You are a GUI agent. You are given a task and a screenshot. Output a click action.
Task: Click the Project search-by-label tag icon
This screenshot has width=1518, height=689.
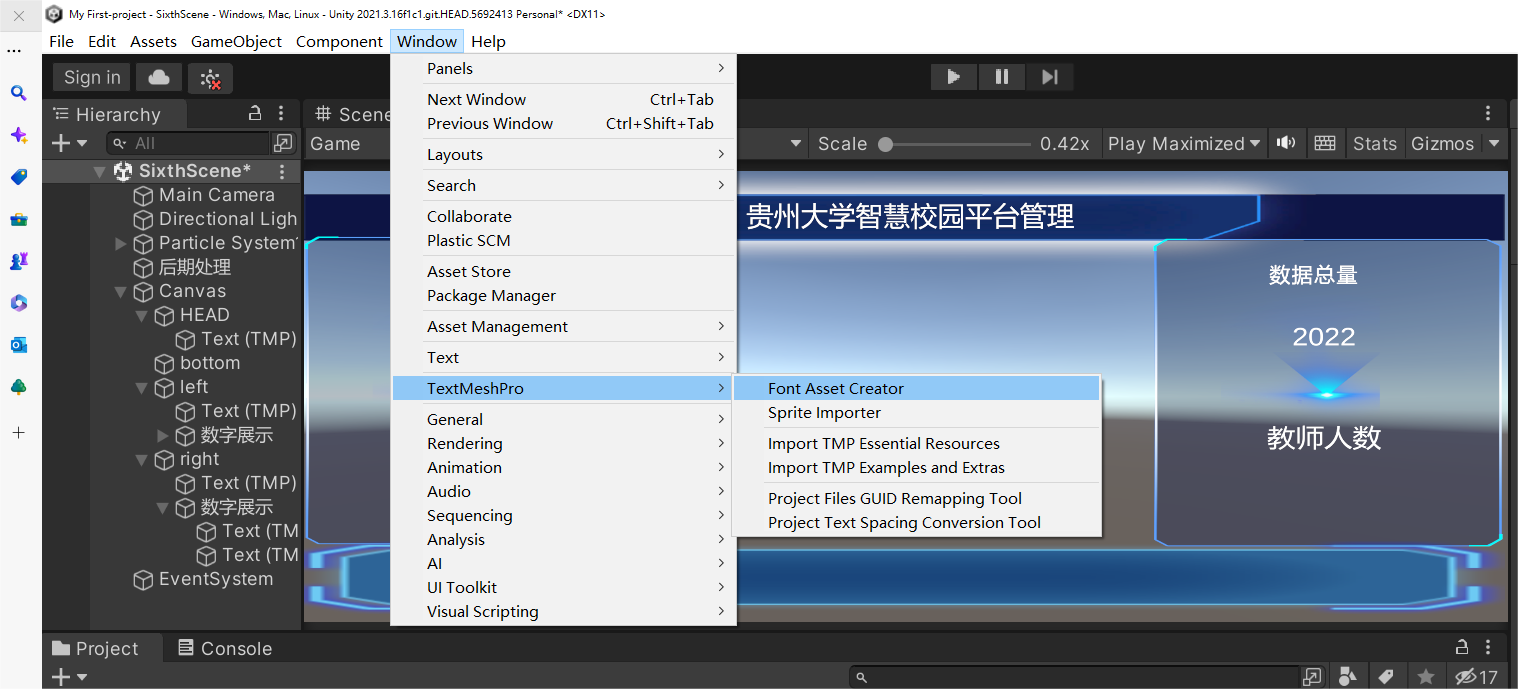pos(1386,677)
